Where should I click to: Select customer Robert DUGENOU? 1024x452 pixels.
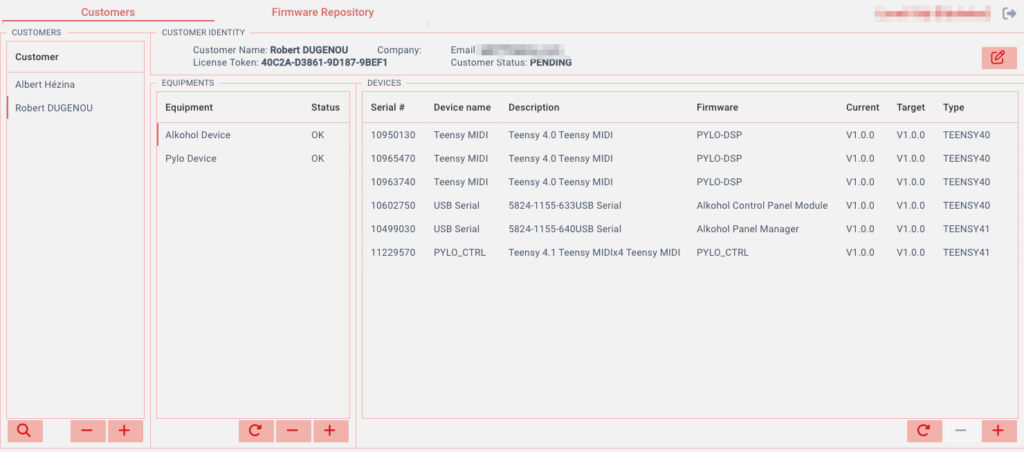(x=54, y=108)
